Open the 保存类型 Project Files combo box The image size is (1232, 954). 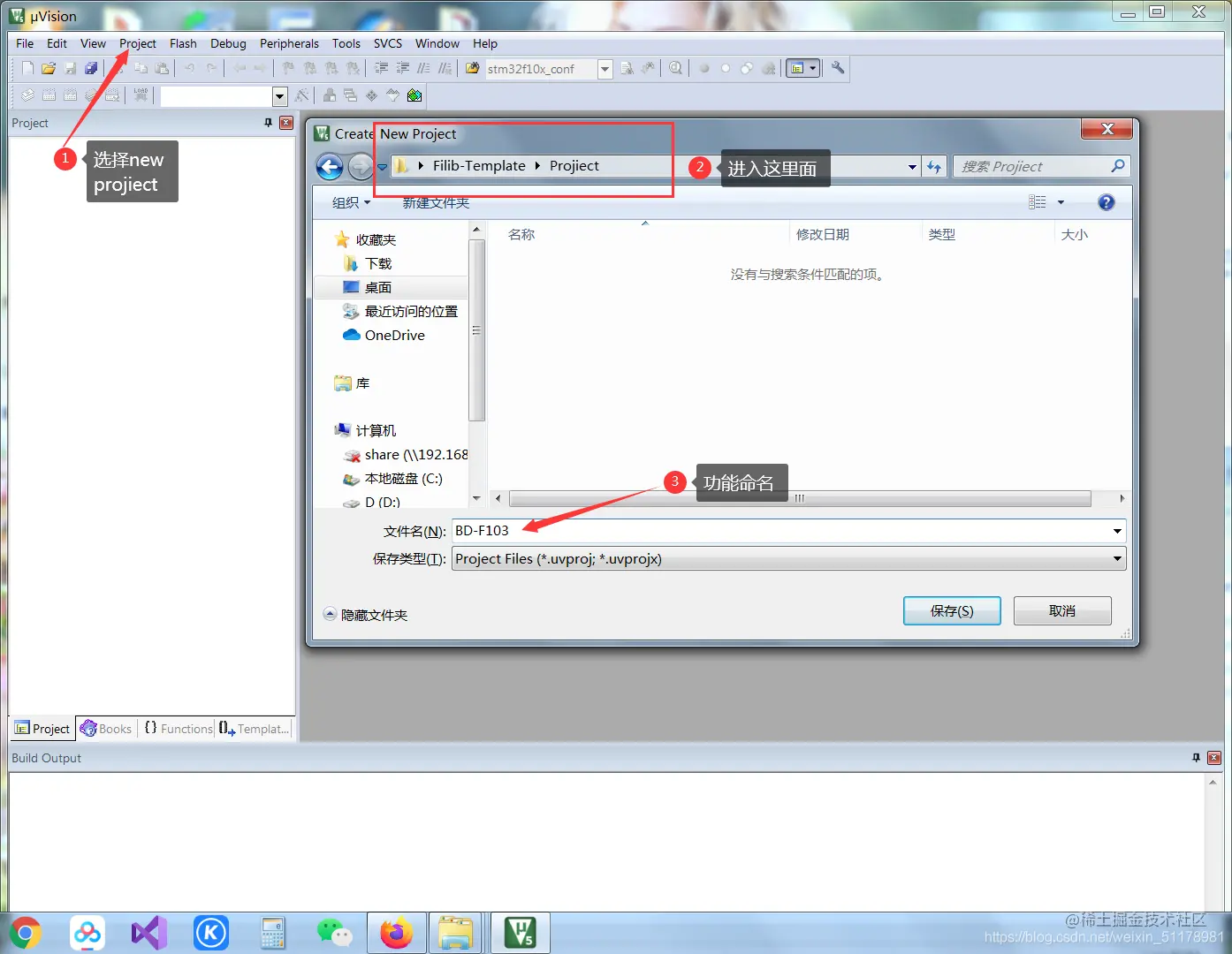(789, 559)
